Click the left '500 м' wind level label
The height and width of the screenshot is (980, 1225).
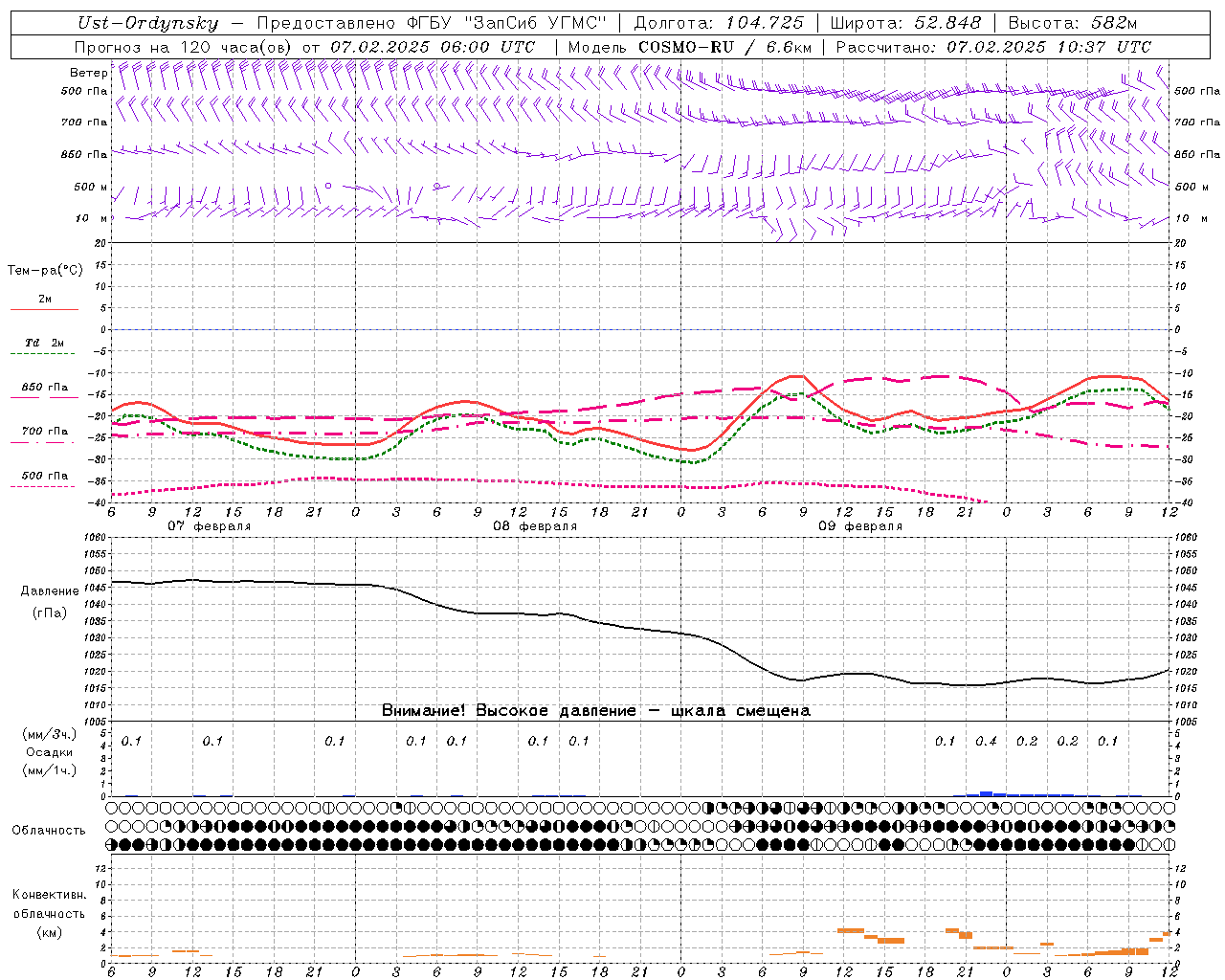pyautogui.click(x=91, y=187)
